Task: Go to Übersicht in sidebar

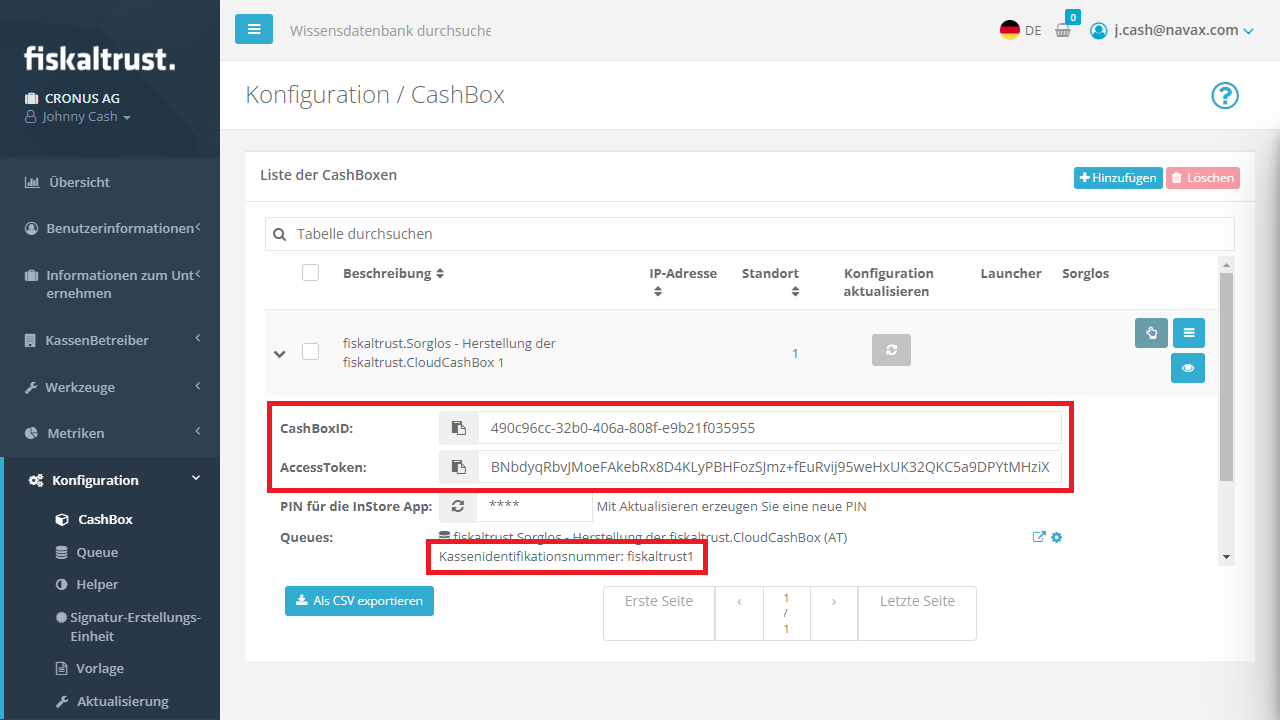Action: pyautogui.click(x=79, y=182)
